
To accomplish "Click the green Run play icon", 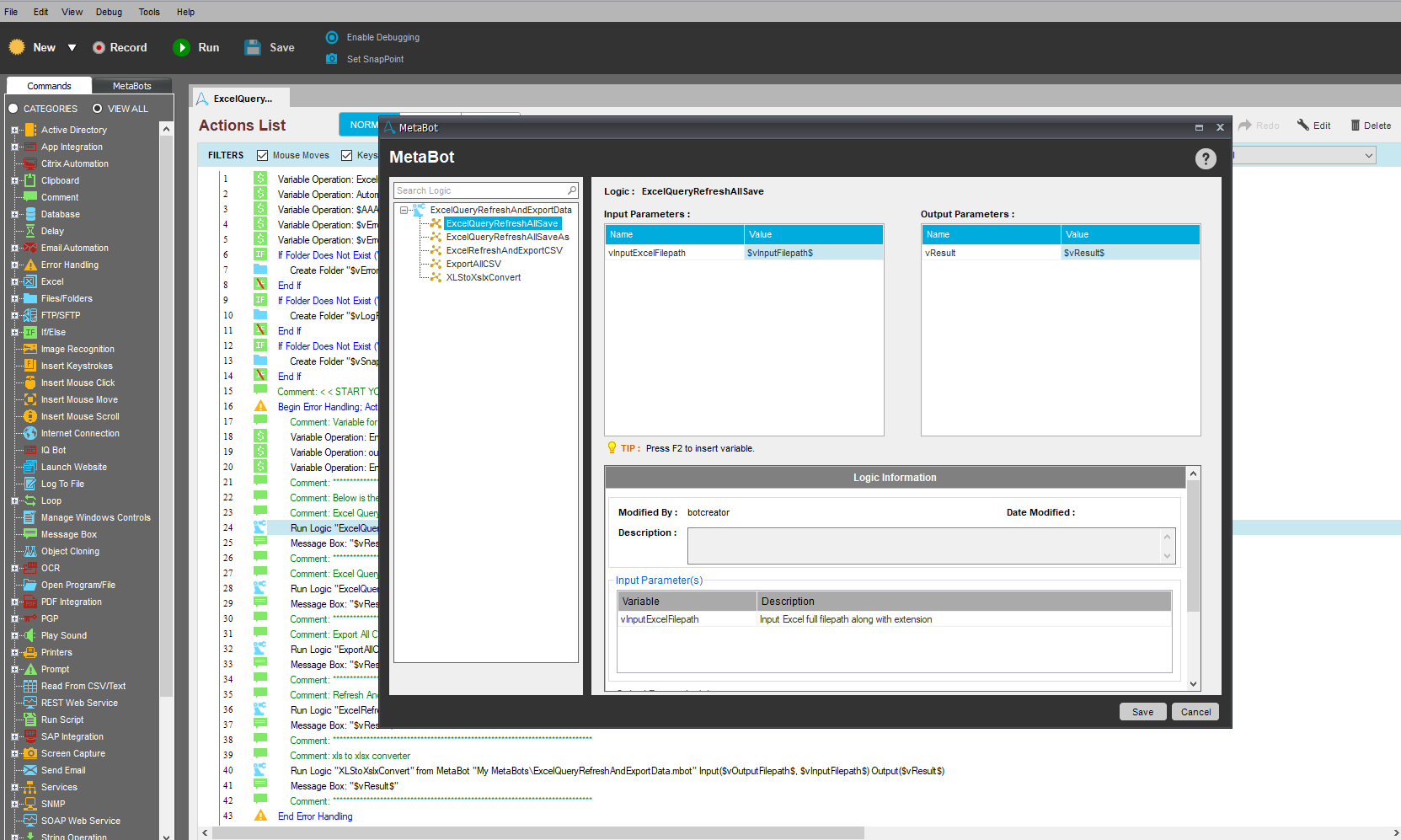I will (x=181, y=48).
